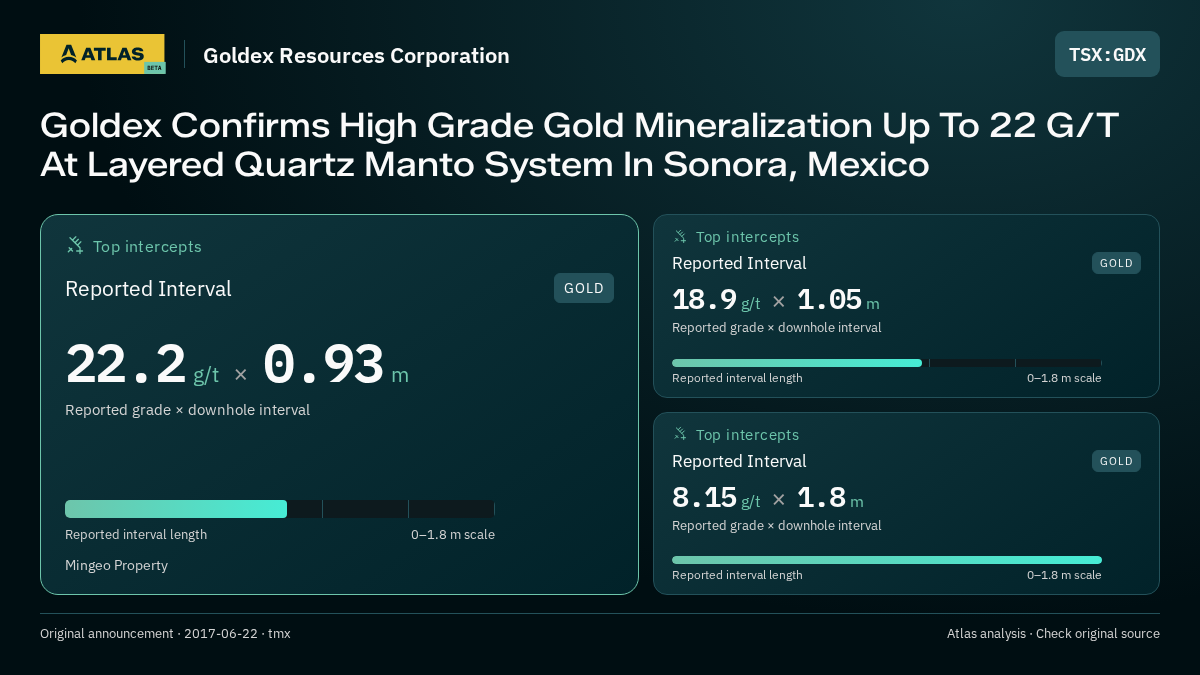The image size is (1200, 675).
Task: Click the GOLD tag in the 8.15 g/t card
Action: click(x=1116, y=461)
